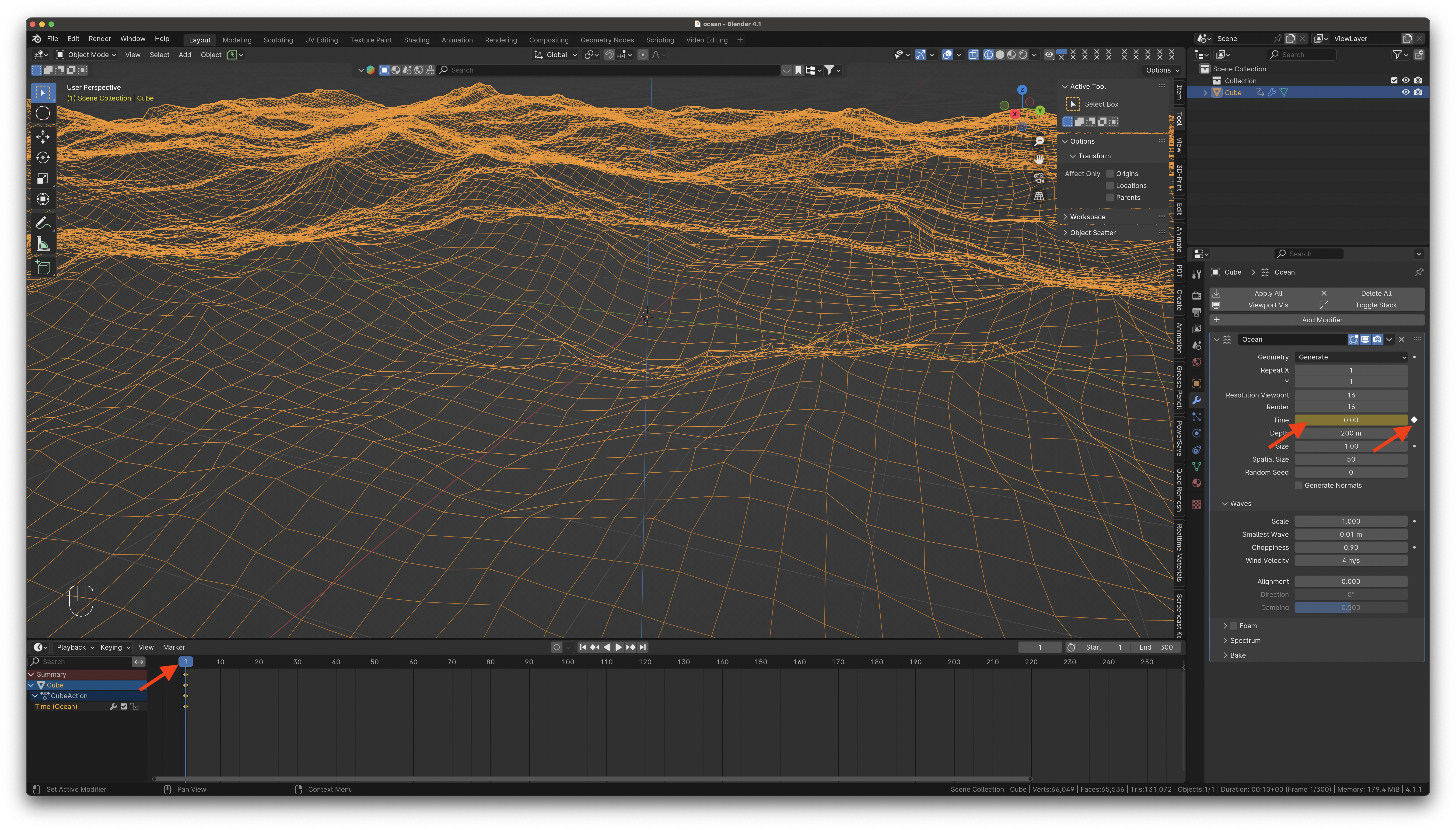Viewport: 1456px width, 830px height.
Task: Enable Affect Only Parents checkbox
Action: (x=1109, y=198)
